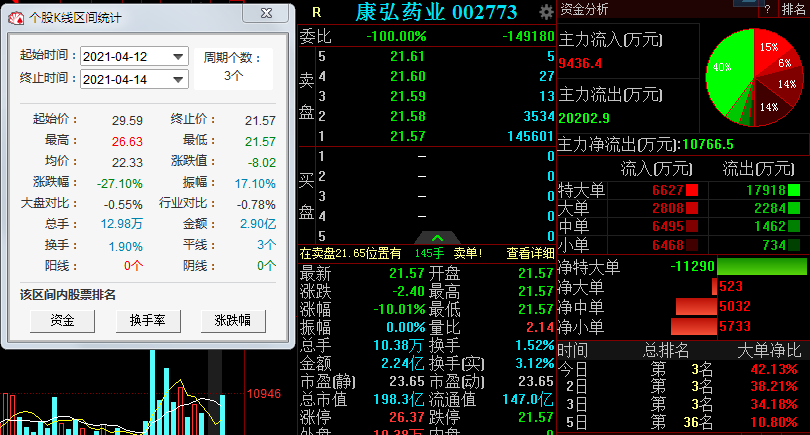Click the green up-arrow expand handle
810x435 pixels.
pyautogui.click(x=438, y=238)
